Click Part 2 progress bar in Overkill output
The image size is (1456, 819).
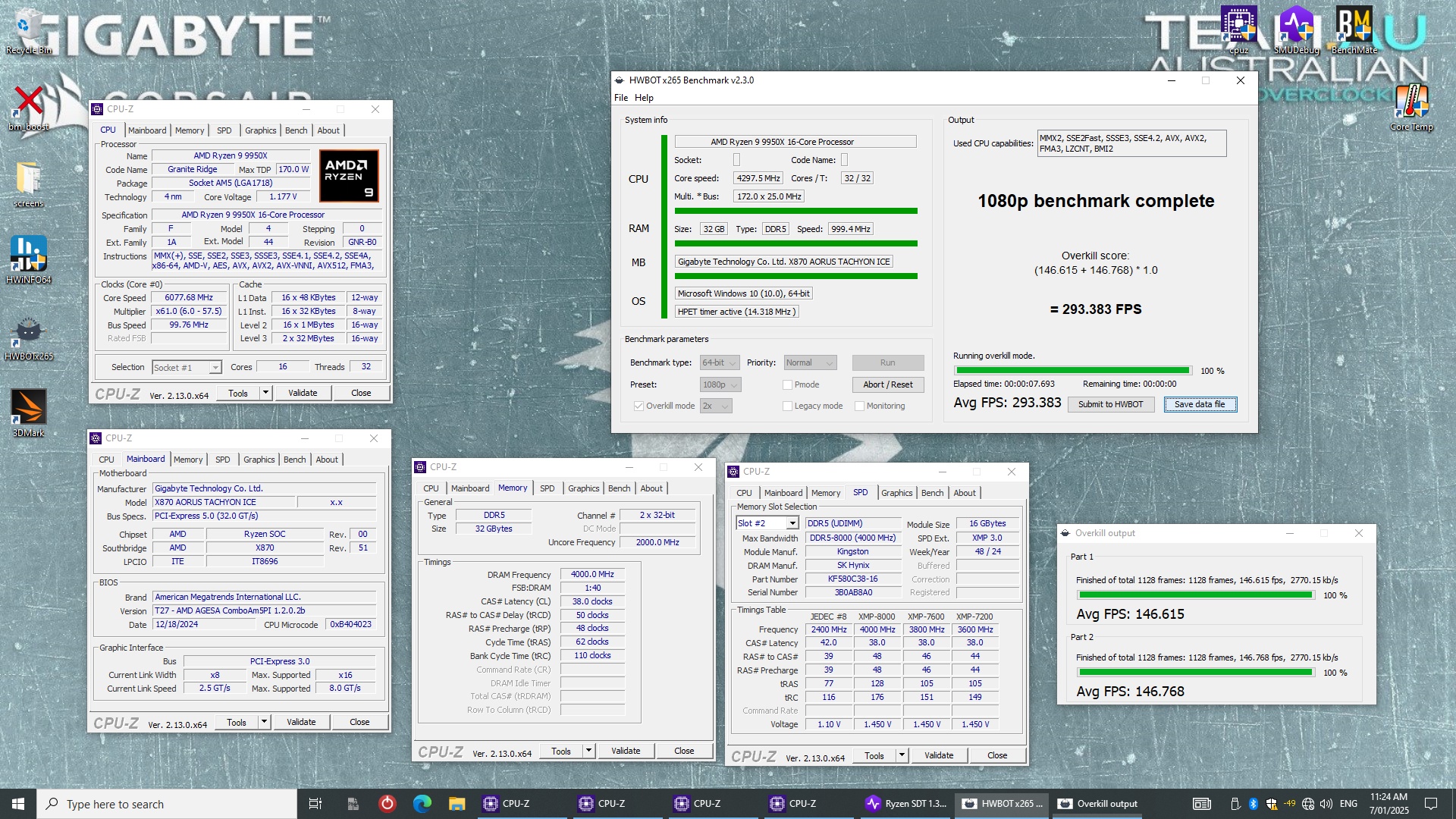pyautogui.click(x=1195, y=673)
